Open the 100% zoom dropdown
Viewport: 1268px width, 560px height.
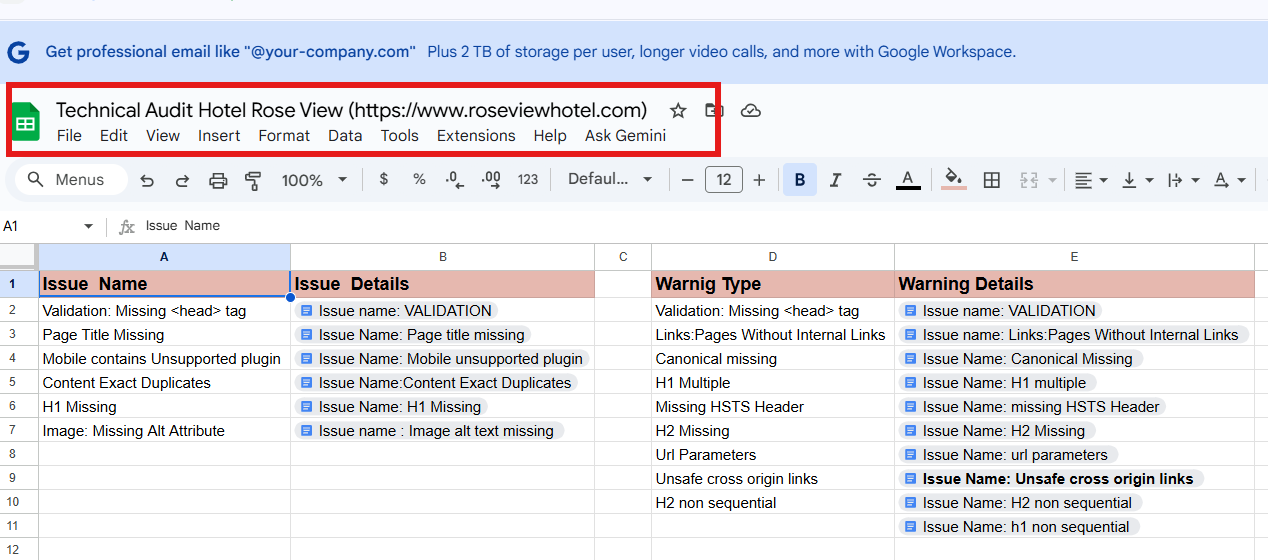[314, 180]
